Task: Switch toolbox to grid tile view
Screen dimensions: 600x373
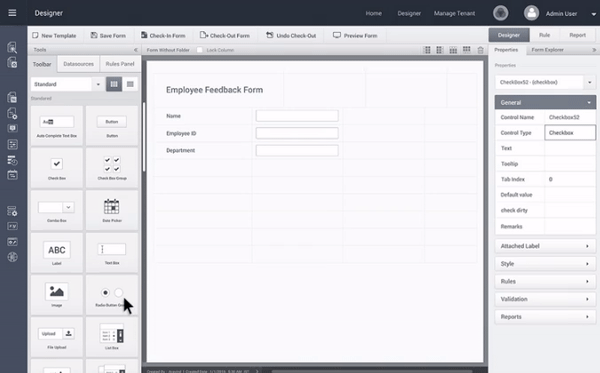Action: pyautogui.click(x=114, y=84)
